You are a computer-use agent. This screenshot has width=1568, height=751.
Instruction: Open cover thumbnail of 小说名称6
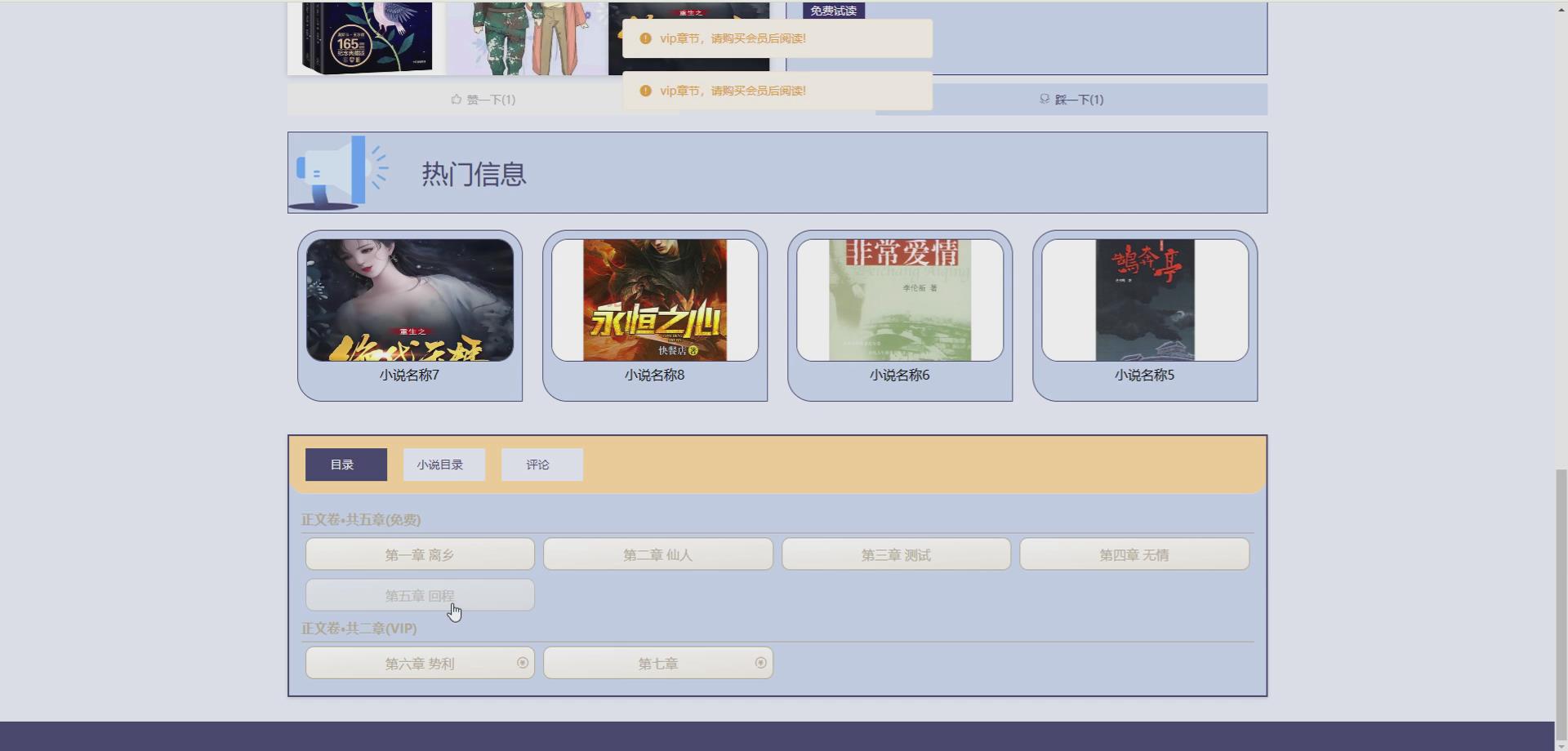[900, 300]
